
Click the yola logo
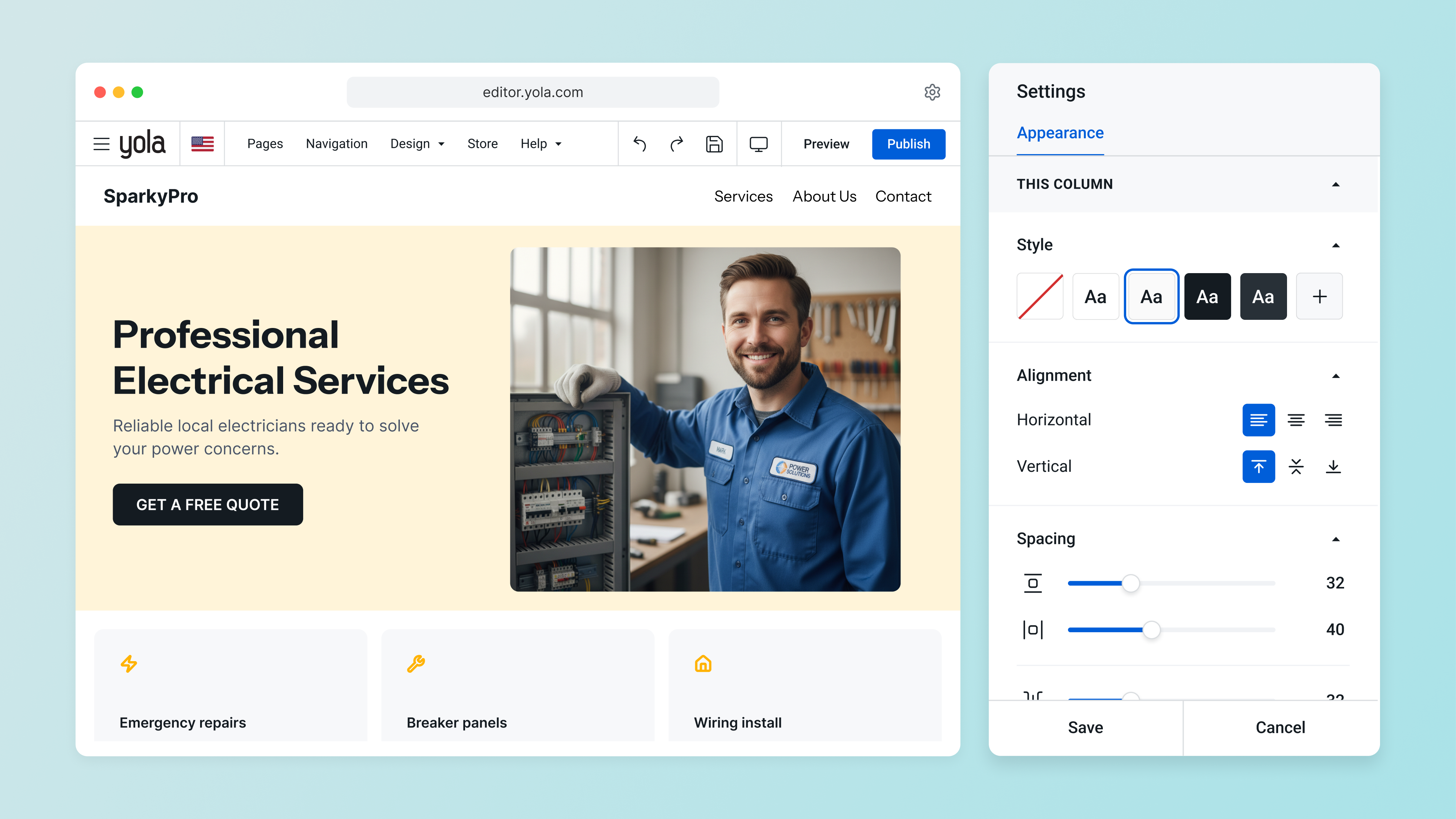[142, 143]
